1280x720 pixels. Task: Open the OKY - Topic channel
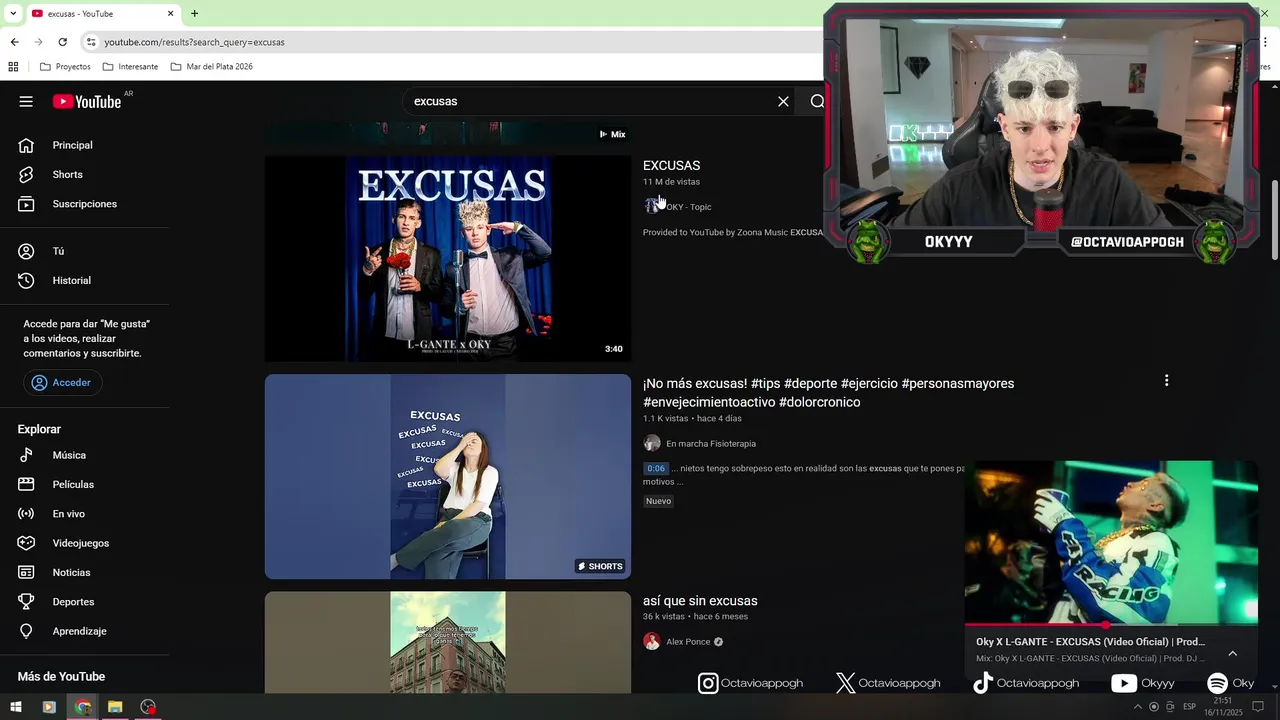pos(688,207)
